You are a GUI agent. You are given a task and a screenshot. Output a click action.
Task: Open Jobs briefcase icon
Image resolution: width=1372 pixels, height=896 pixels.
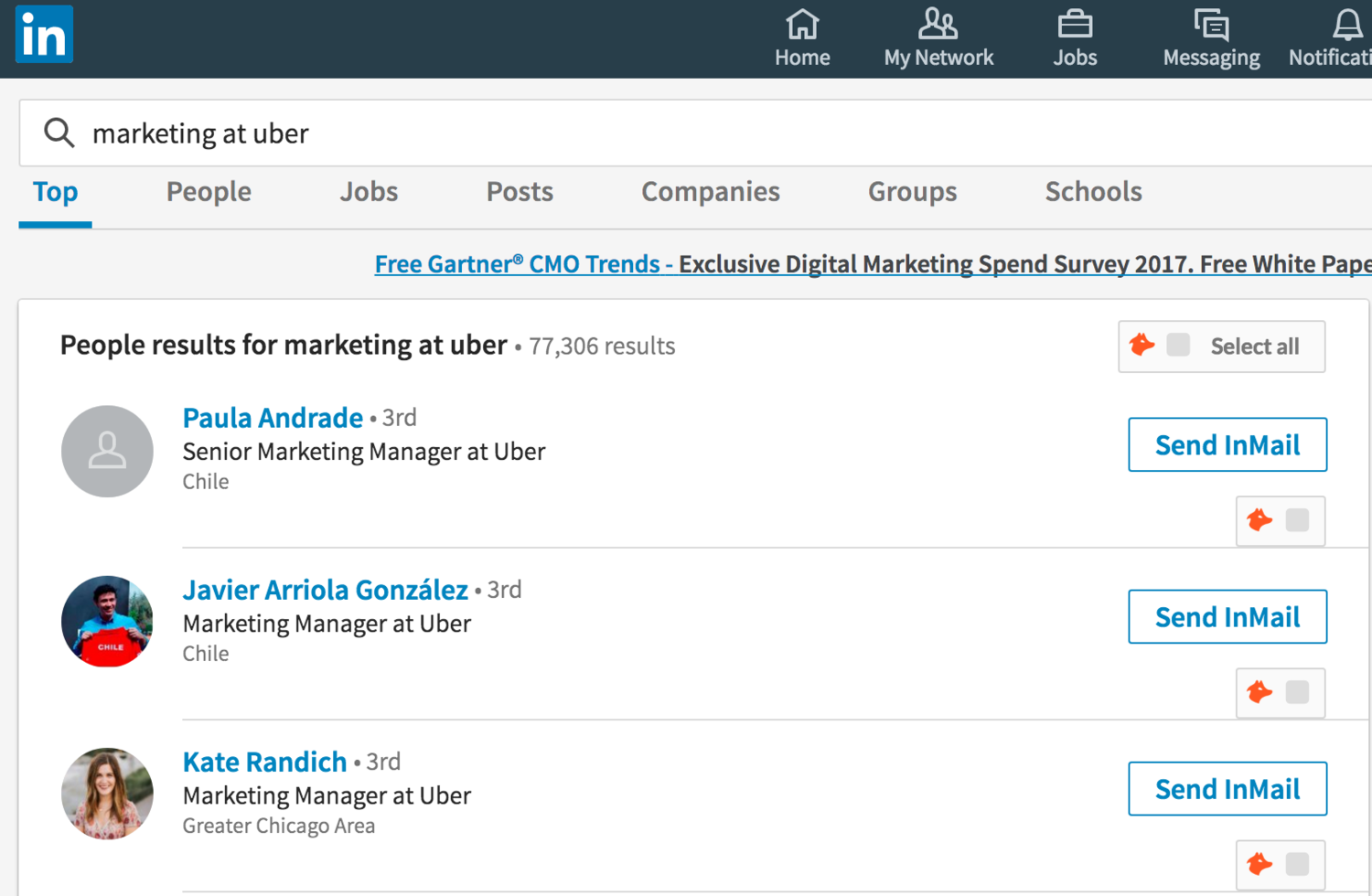click(1075, 25)
